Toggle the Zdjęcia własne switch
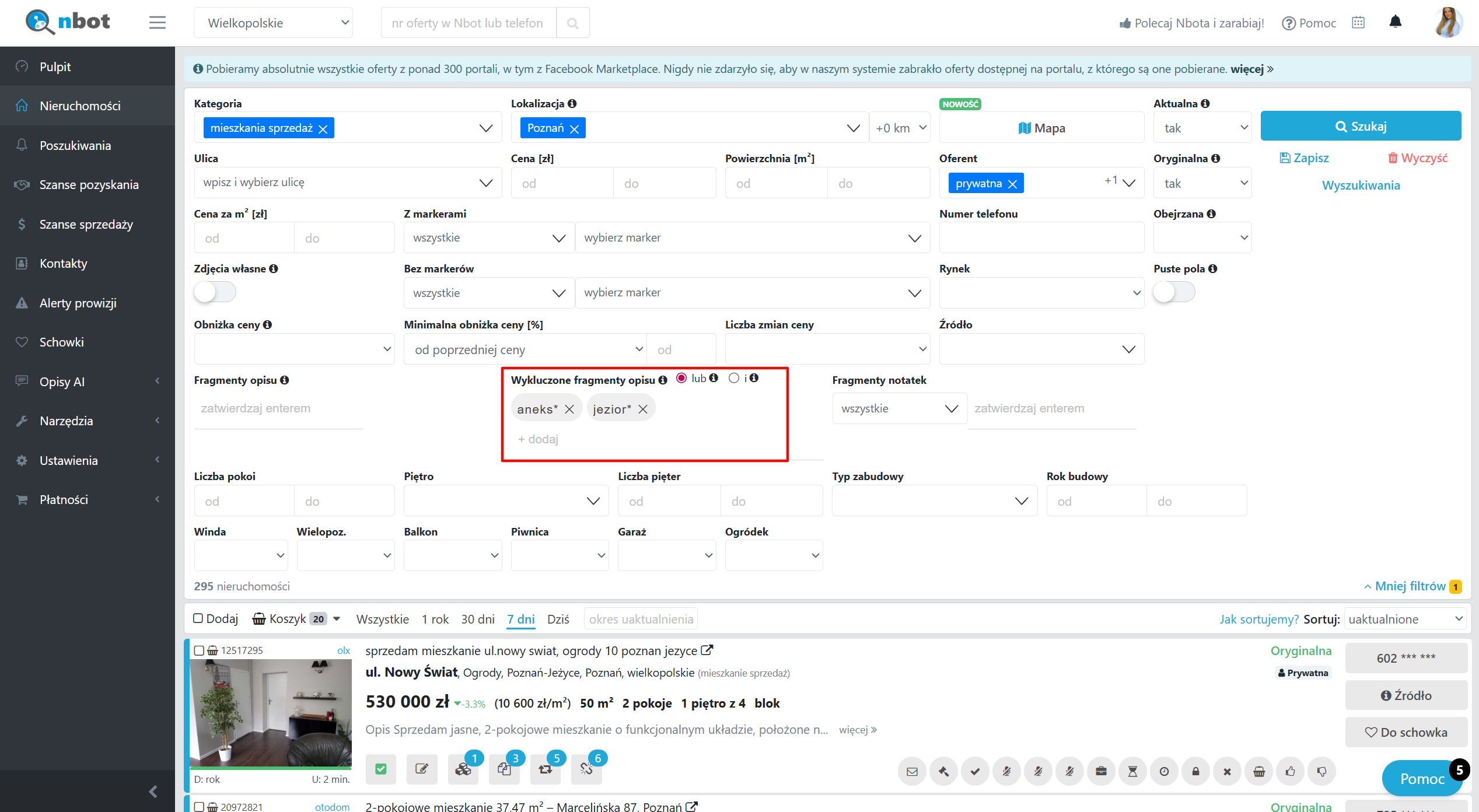This screenshot has width=1479, height=812. (215, 292)
